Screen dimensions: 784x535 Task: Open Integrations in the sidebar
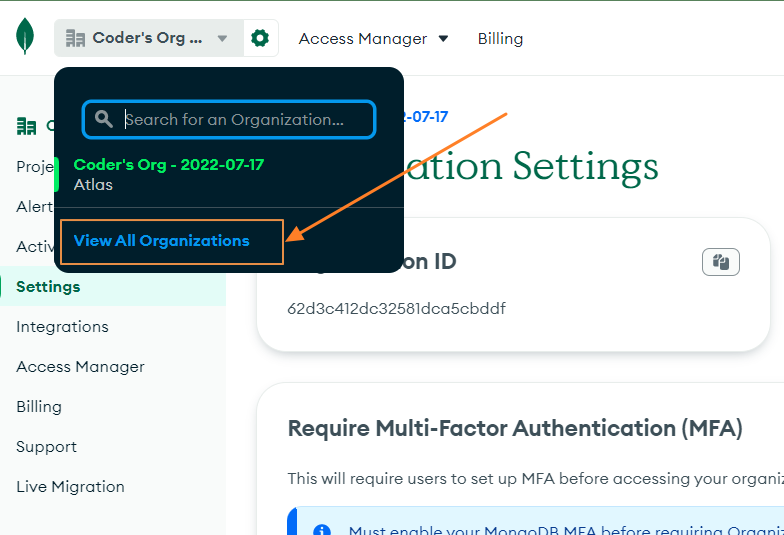pyautogui.click(x=62, y=326)
